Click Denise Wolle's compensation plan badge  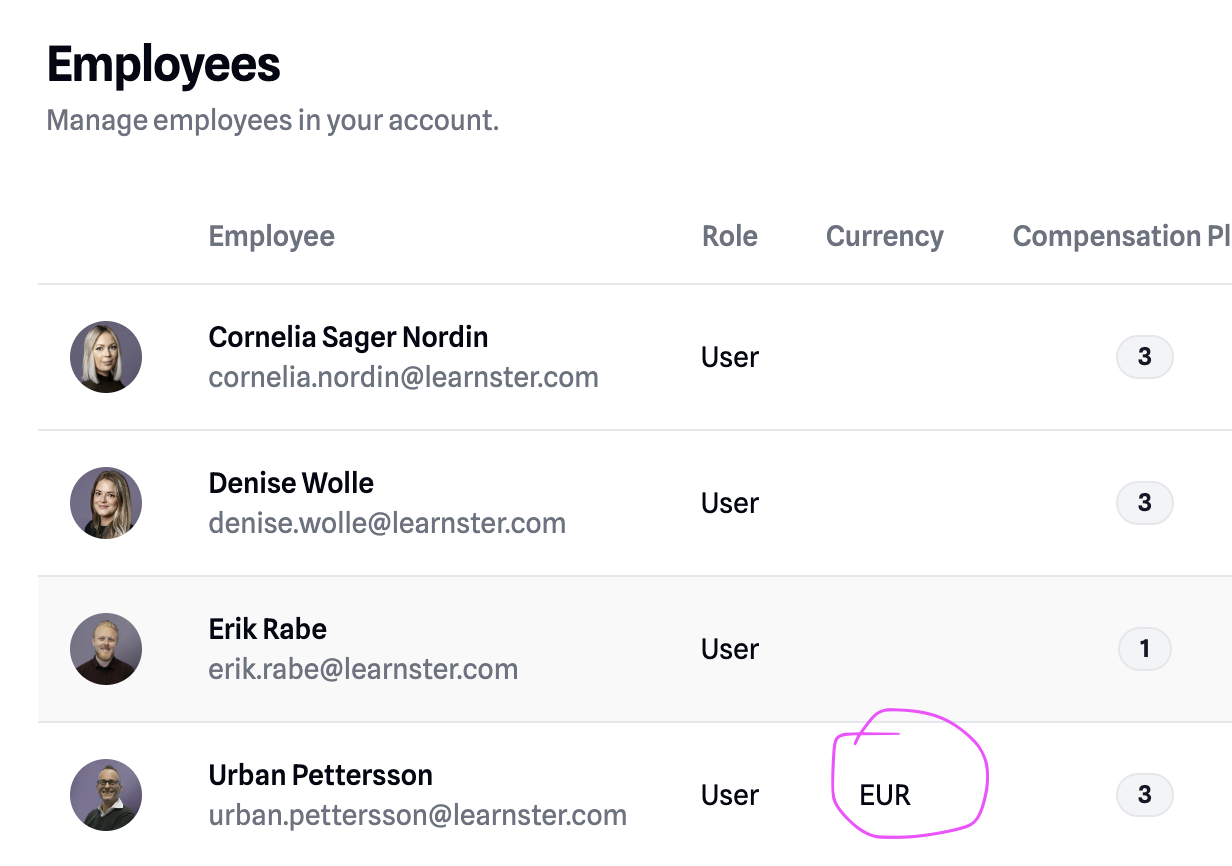tap(1144, 503)
